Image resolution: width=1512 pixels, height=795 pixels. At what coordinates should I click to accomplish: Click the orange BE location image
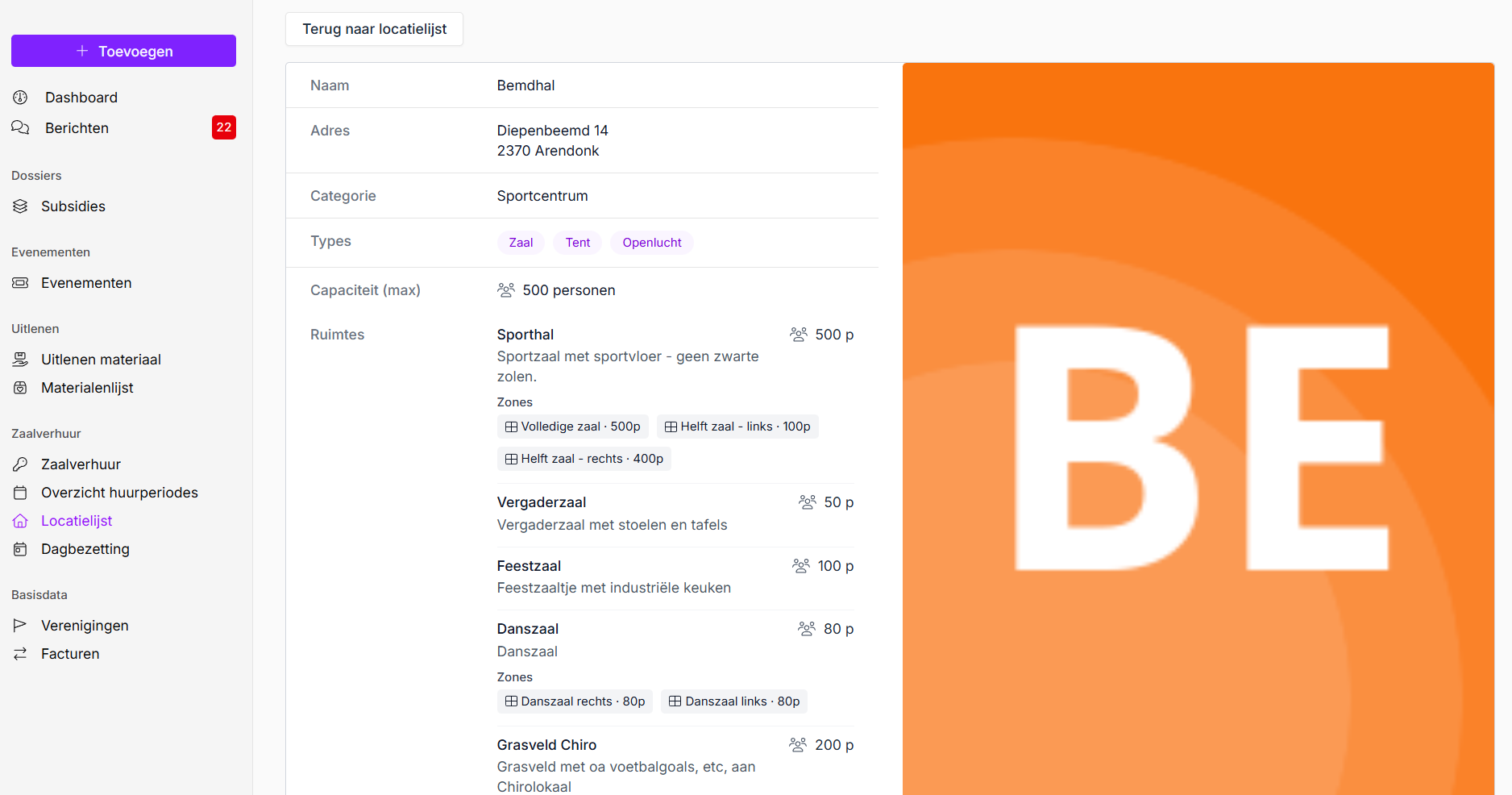tap(1198, 429)
